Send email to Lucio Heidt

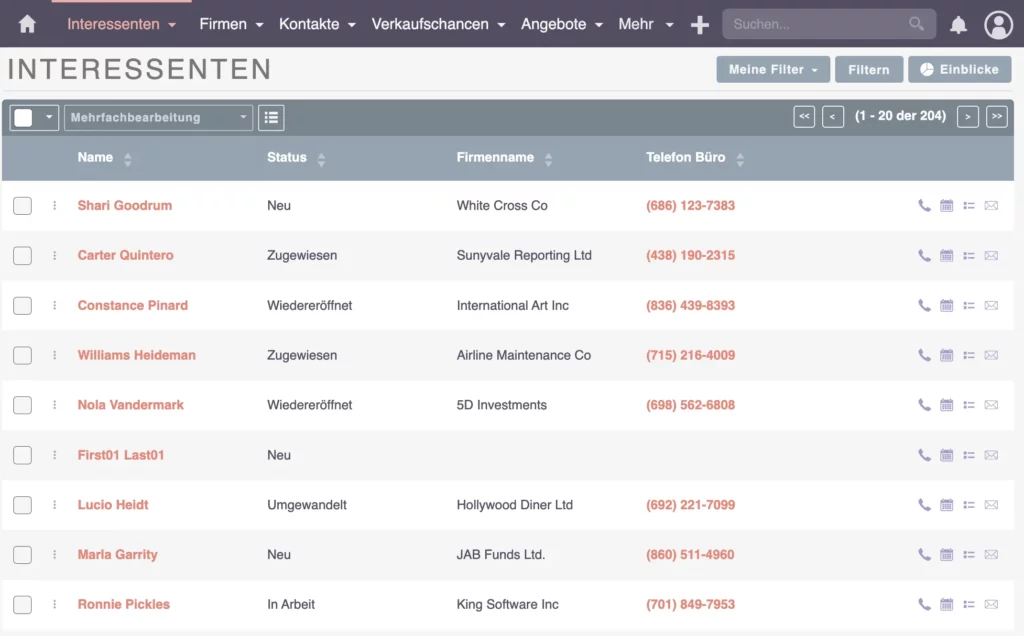click(x=991, y=504)
